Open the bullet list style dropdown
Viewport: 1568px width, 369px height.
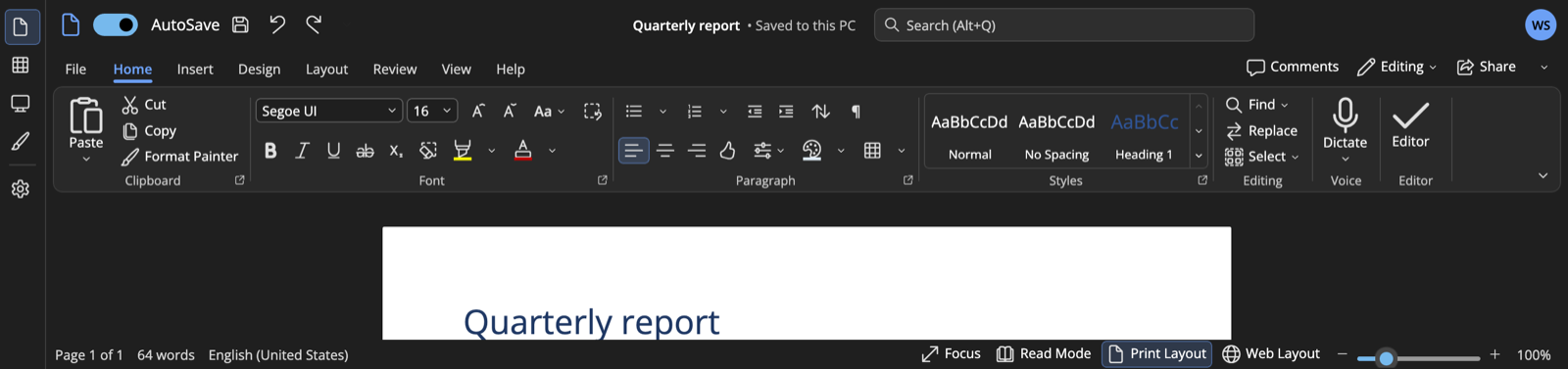click(x=662, y=112)
